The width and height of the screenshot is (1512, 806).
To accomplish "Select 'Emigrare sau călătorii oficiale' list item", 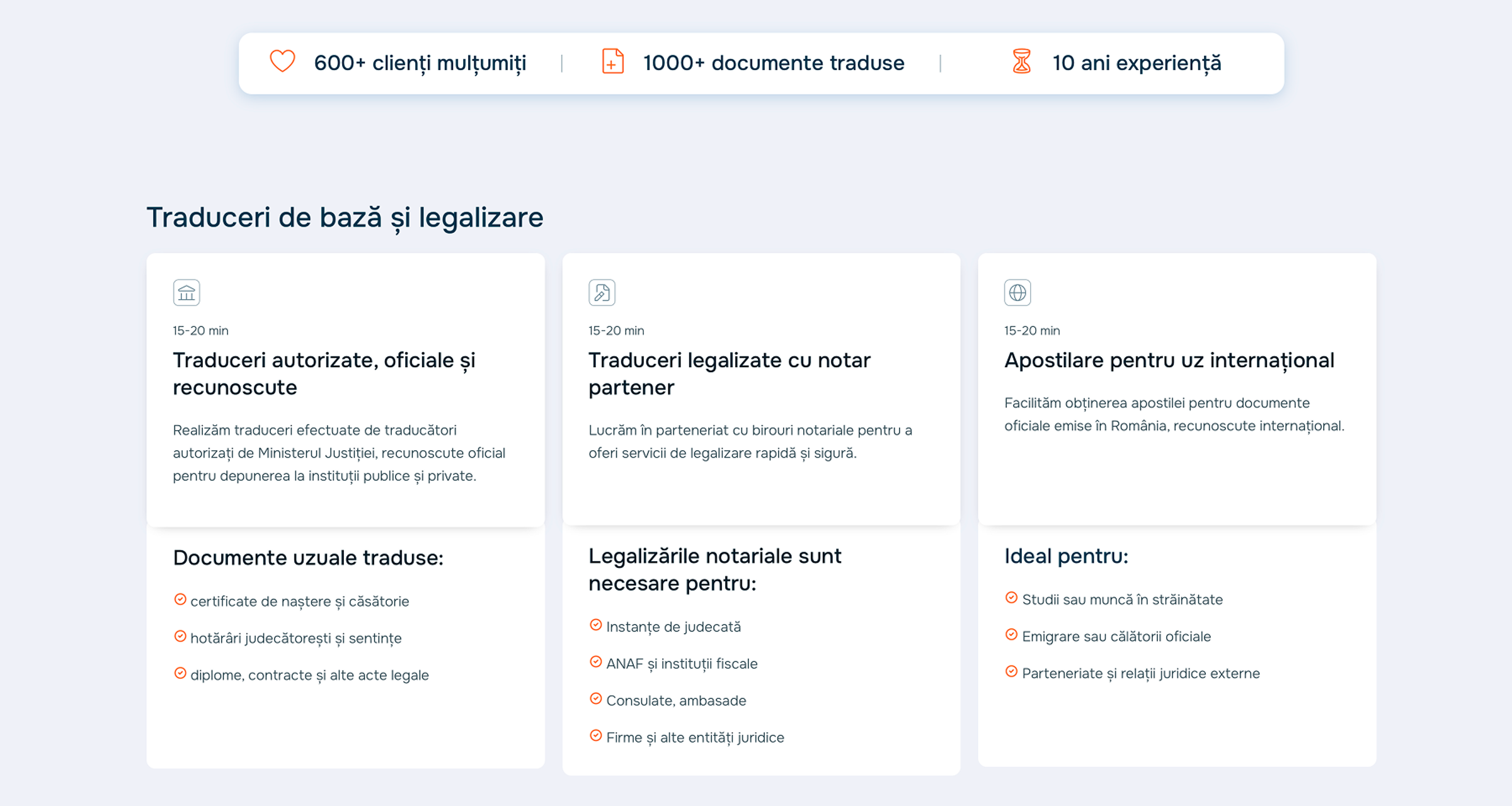I will [x=1116, y=637].
